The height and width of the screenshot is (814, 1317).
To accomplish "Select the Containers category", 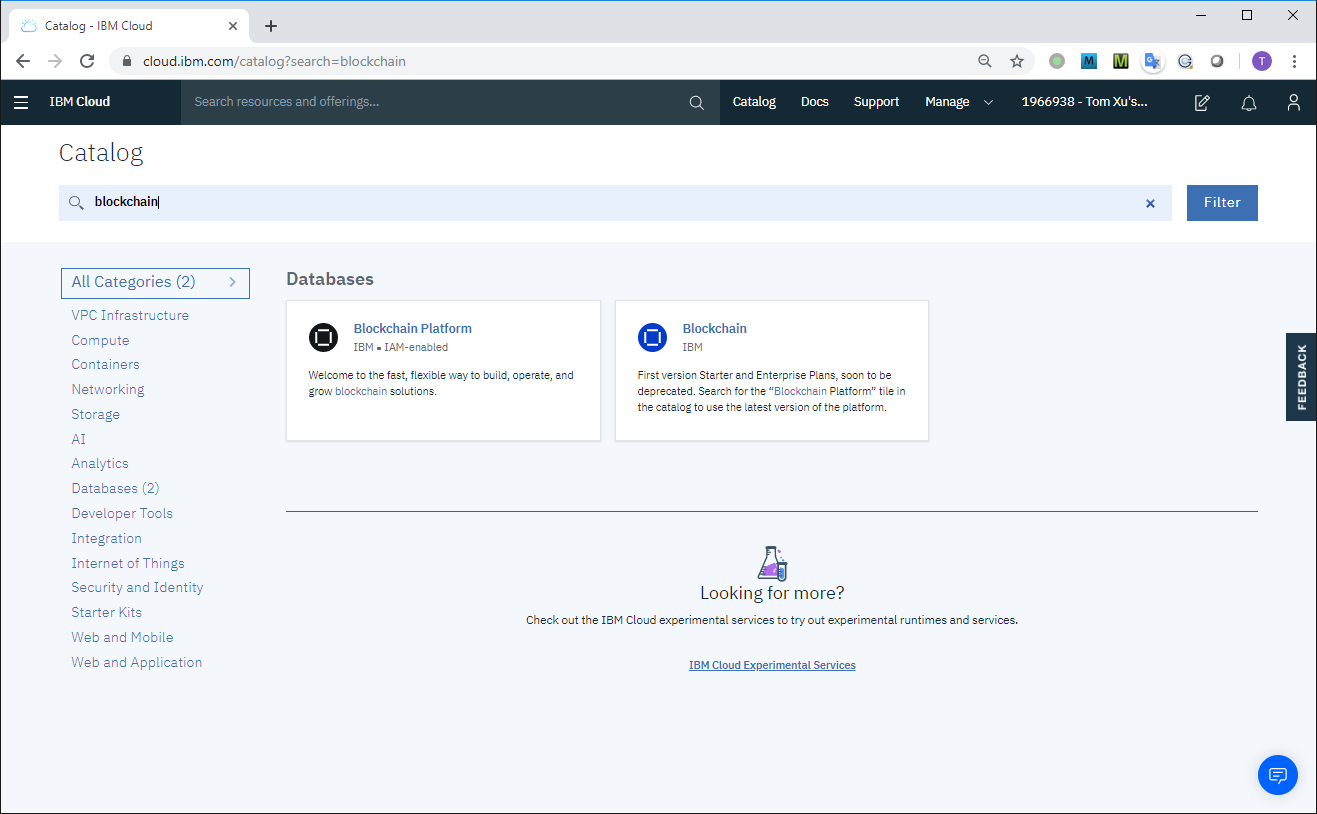I will click(105, 365).
